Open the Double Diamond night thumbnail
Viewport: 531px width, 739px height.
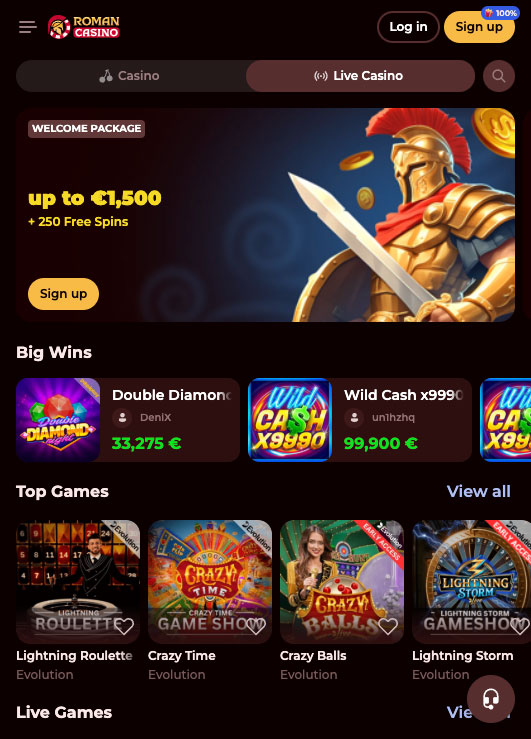tap(58, 420)
